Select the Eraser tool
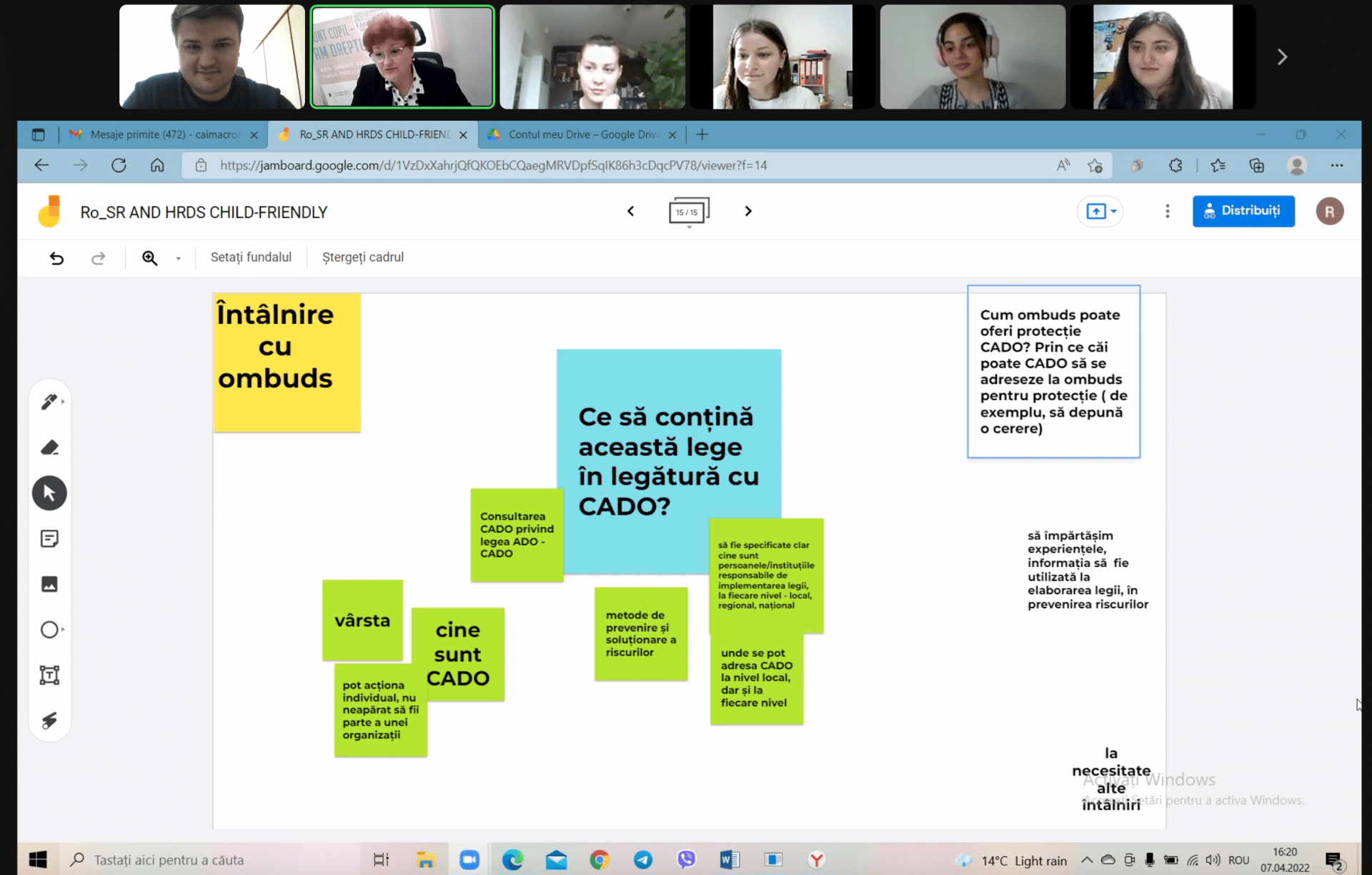 pos(49,448)
